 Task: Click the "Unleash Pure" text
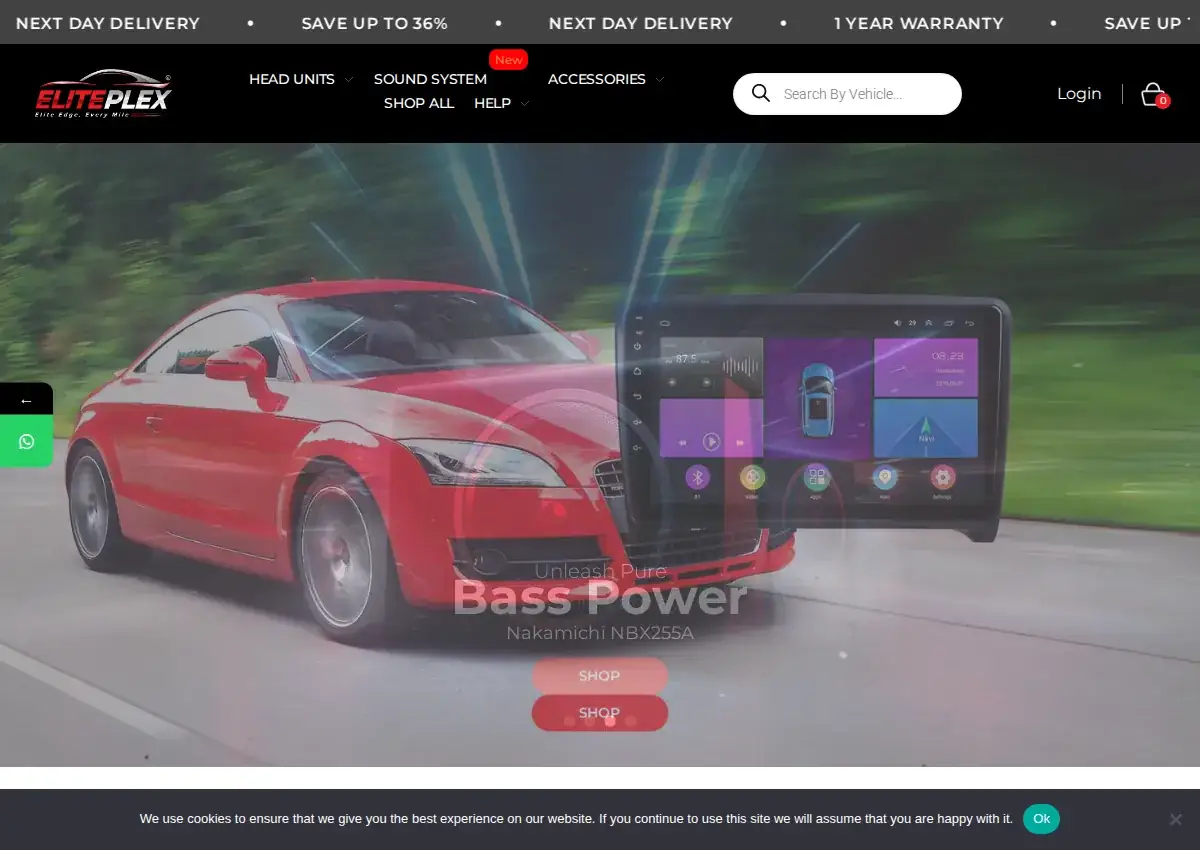[600, 571]
